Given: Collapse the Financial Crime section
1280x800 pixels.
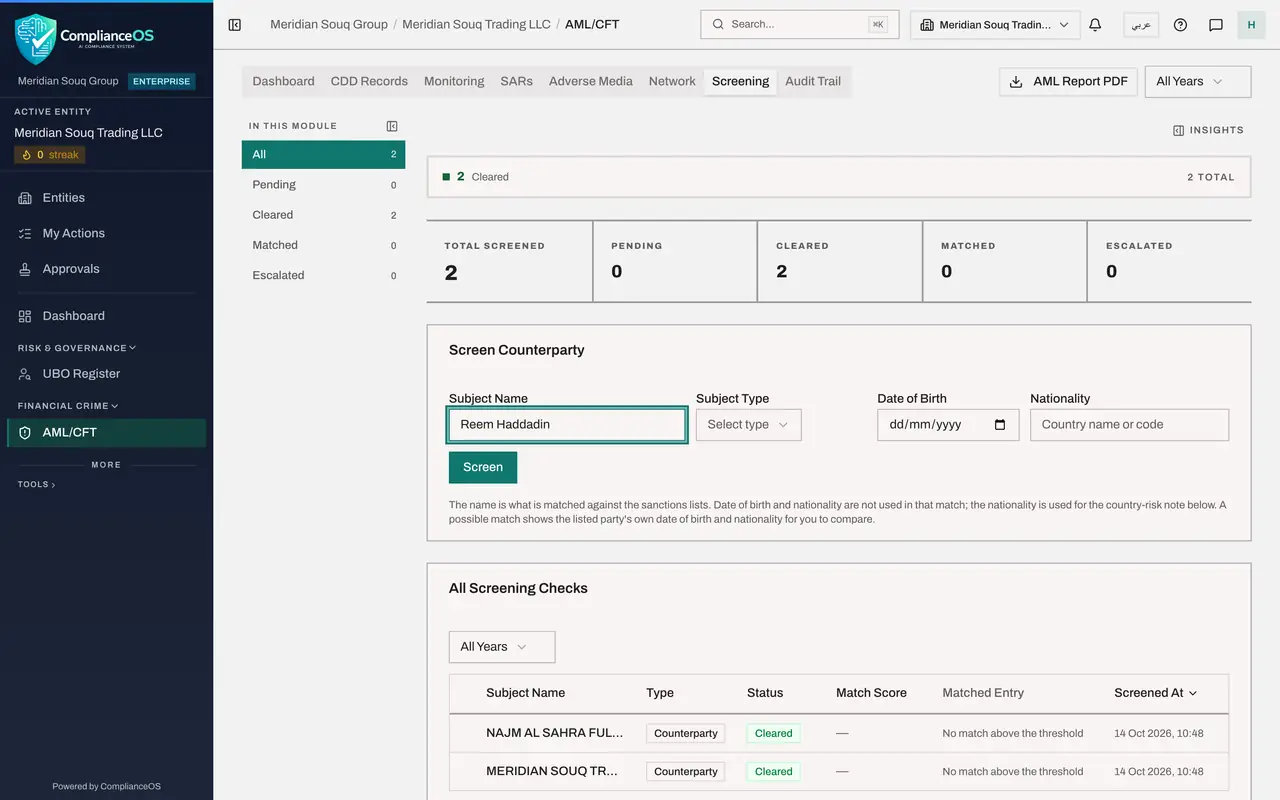Looking at the screenshot, I should click(x=68, y=406).
